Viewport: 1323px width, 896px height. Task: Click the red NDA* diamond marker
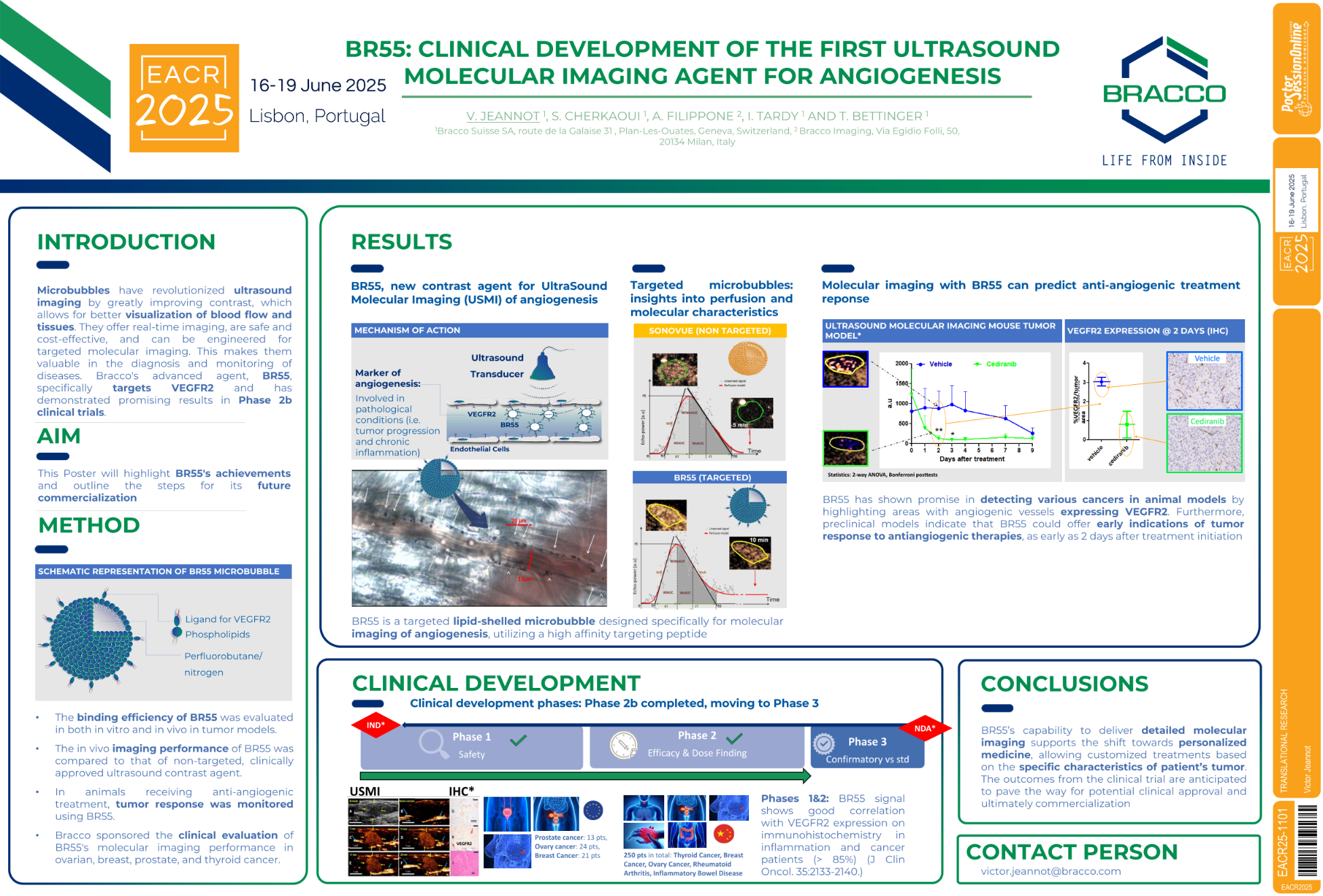(925, 729)
